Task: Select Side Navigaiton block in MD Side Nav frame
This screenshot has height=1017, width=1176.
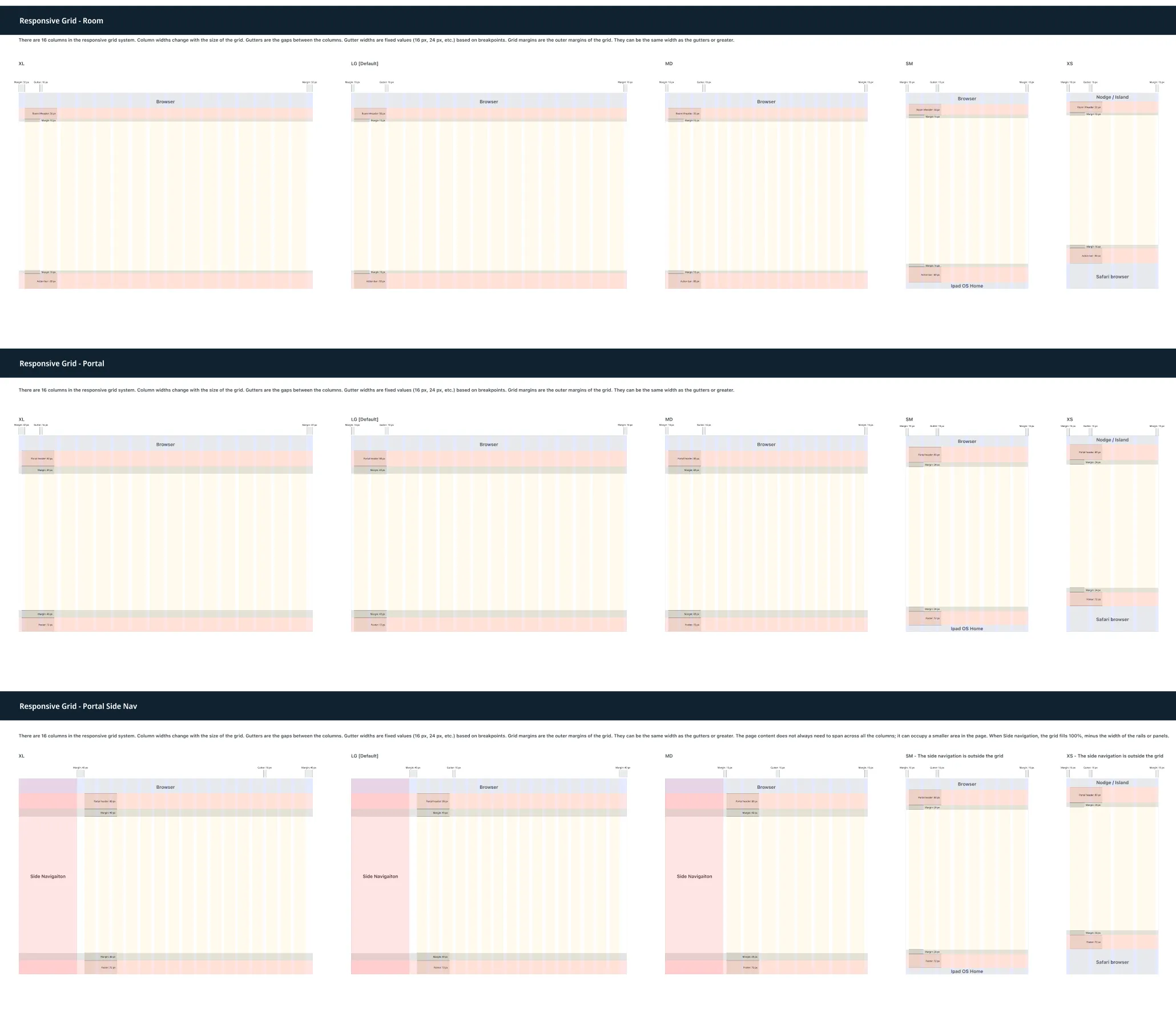Action: click(x=694, y=876)
